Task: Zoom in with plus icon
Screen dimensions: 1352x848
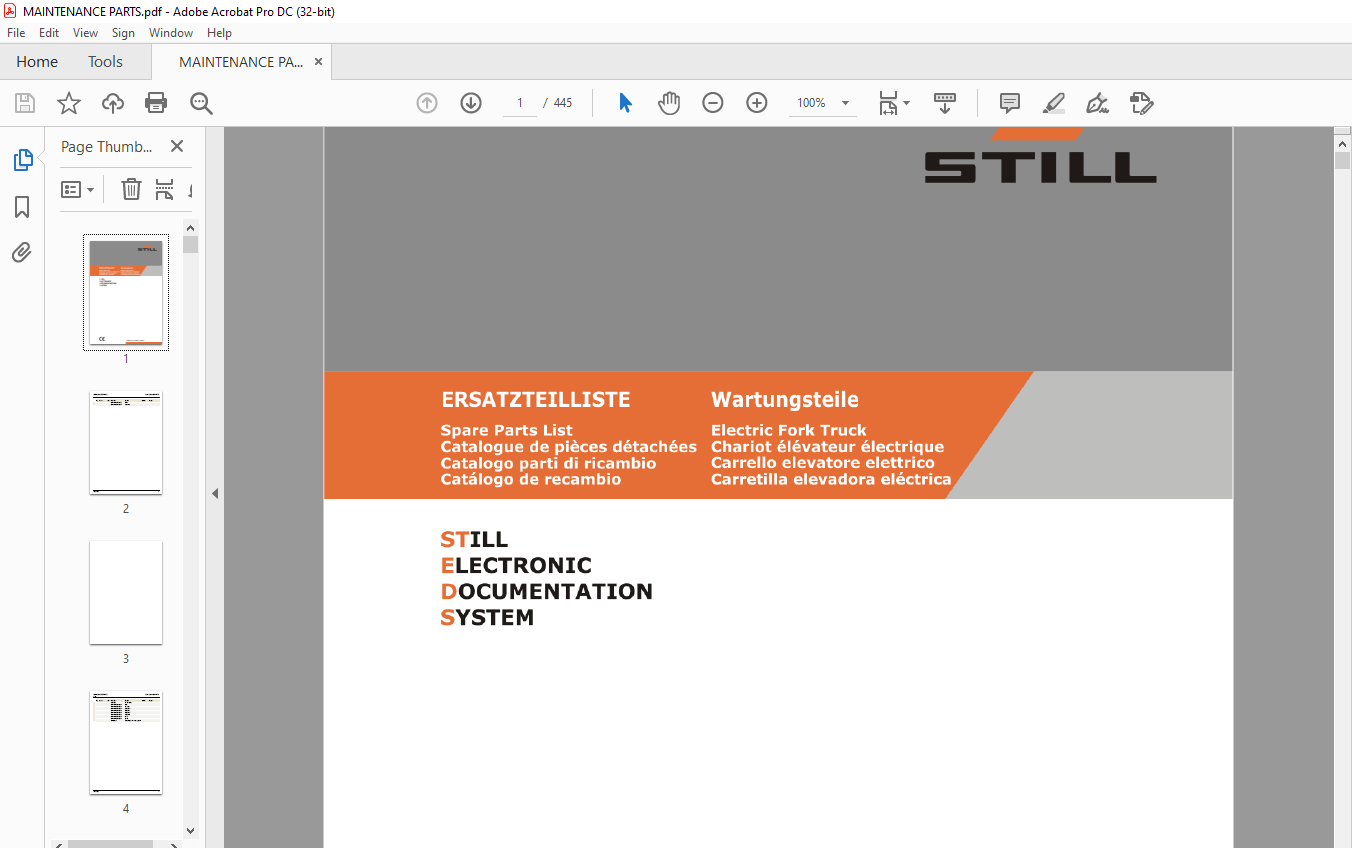Action: [x=757, y=103]
